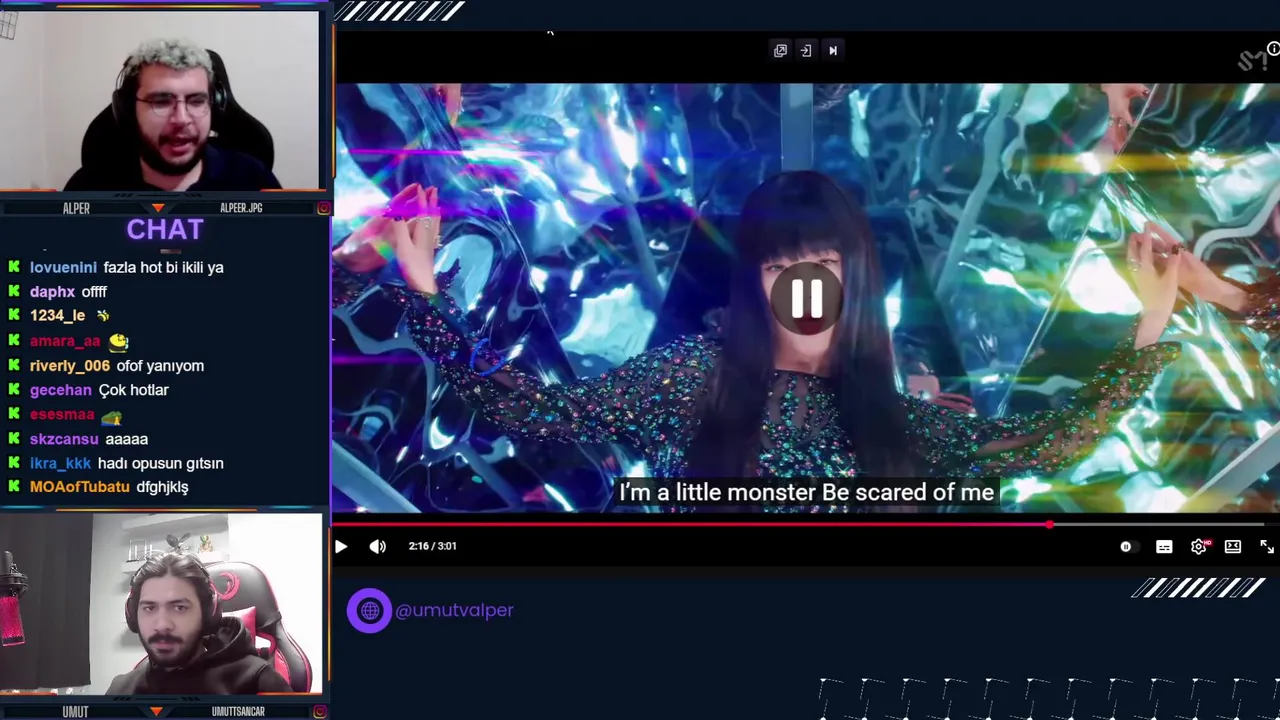The height and width of the screenshot is (720, 1280).
Task: Click Alper's webcam feed
Action: 160,100
